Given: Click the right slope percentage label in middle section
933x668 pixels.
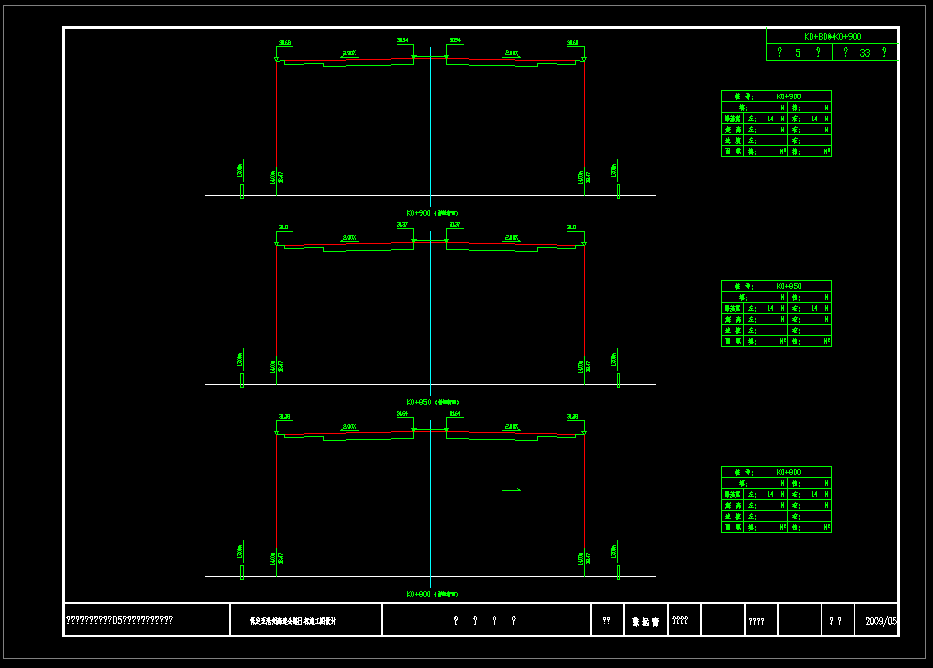Looking at the screenshot, I should 512,238.
